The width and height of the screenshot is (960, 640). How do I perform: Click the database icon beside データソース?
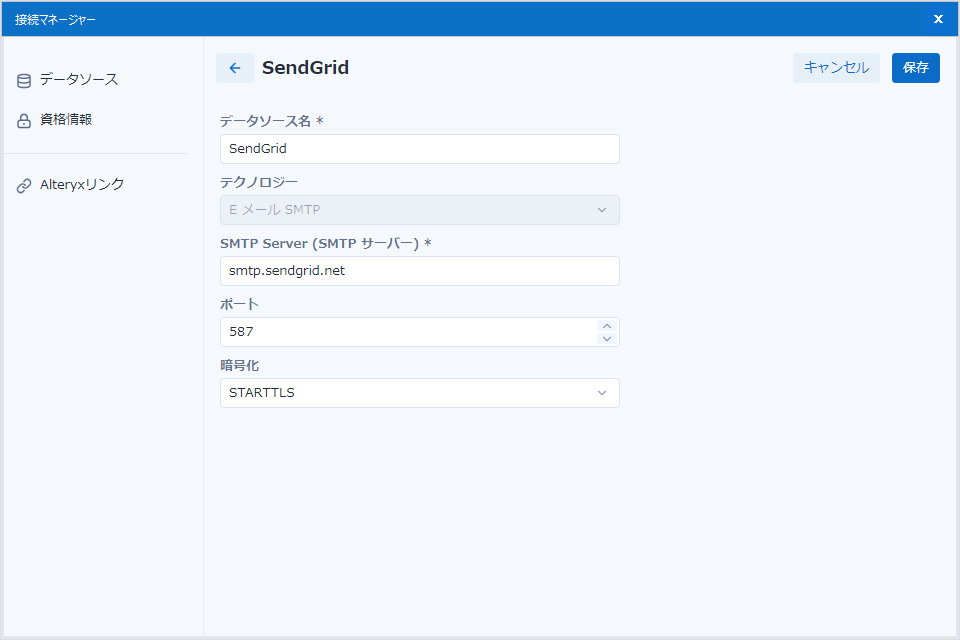(24, 81)
